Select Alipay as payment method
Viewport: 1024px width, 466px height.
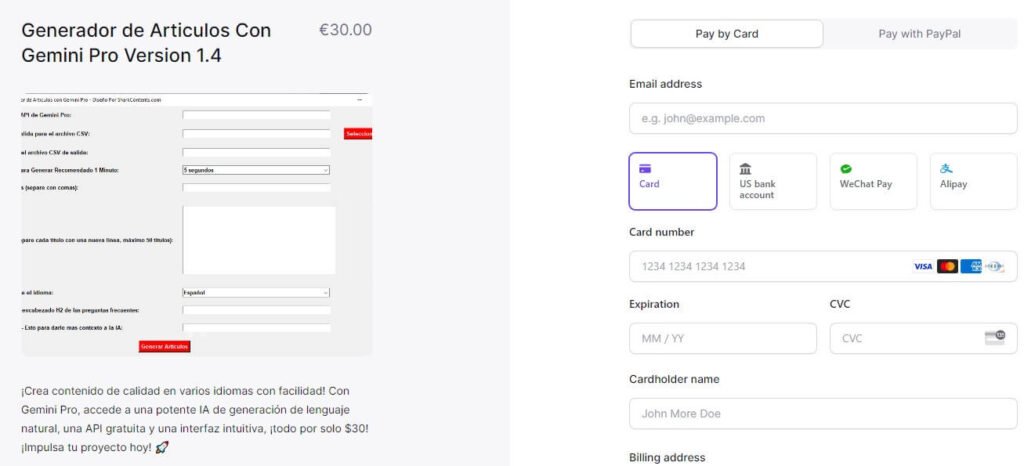[973, 181]
